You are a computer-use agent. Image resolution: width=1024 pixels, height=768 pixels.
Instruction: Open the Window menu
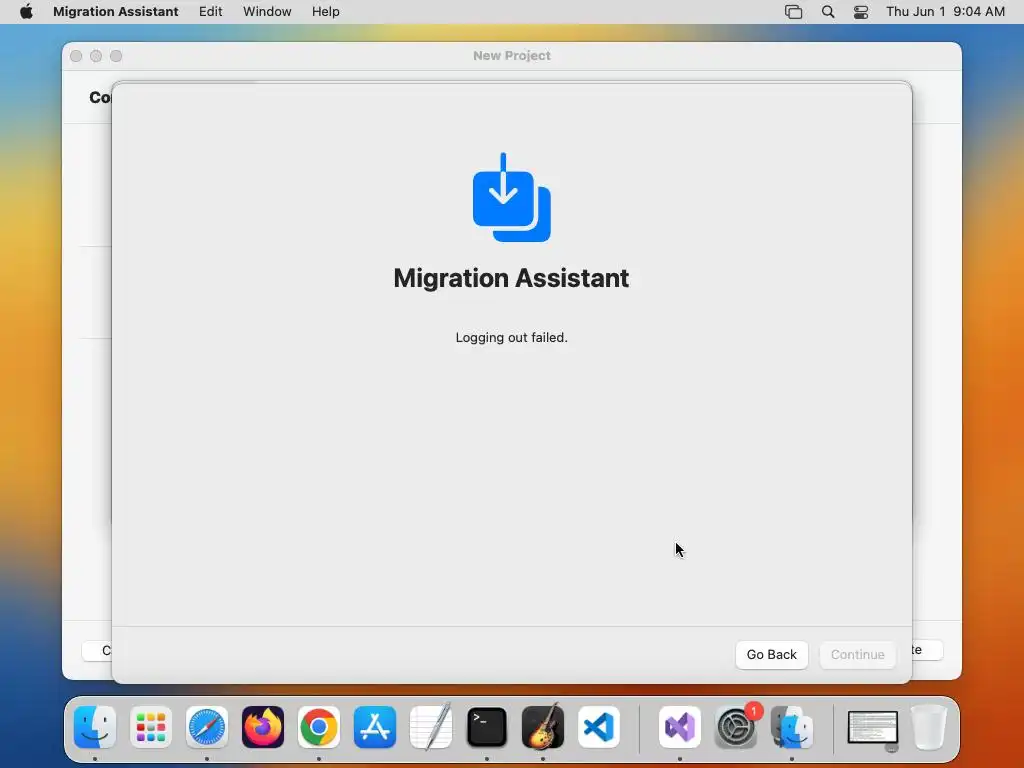click(267, 12)
